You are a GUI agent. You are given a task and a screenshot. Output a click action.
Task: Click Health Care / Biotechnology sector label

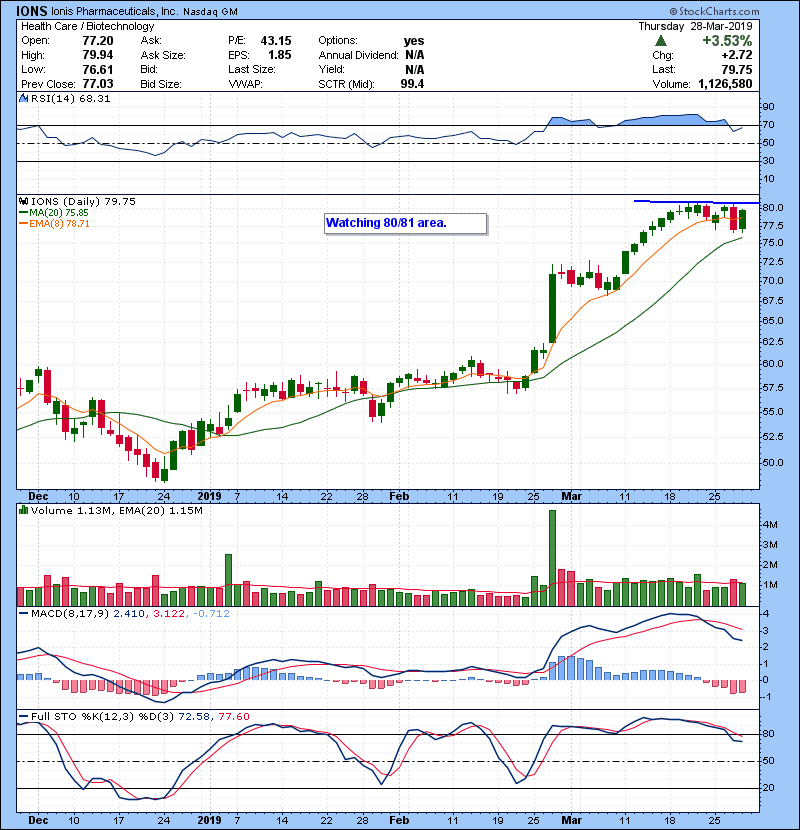coord(87,26)
